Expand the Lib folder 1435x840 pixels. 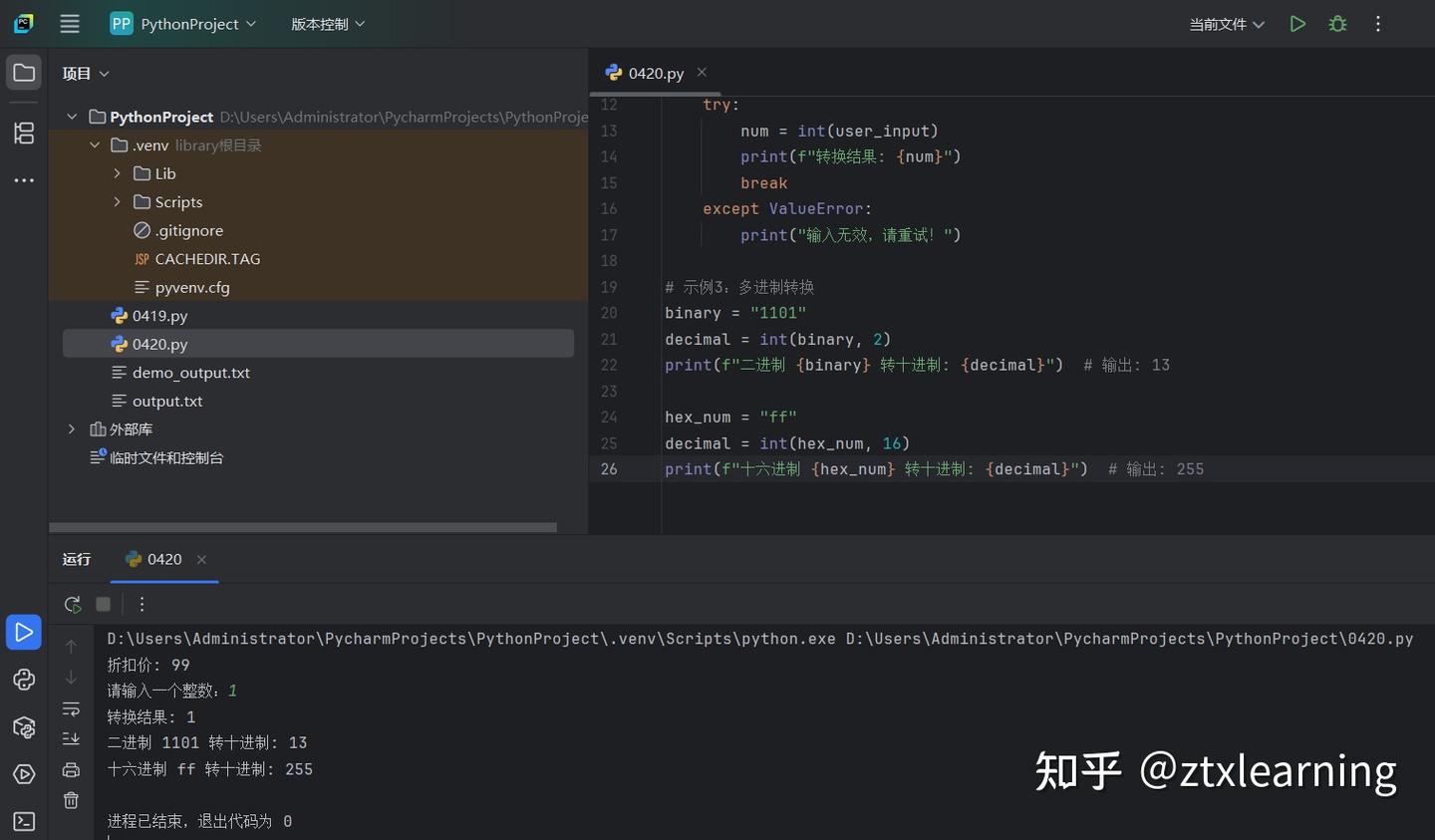click(x=118, y=173)
